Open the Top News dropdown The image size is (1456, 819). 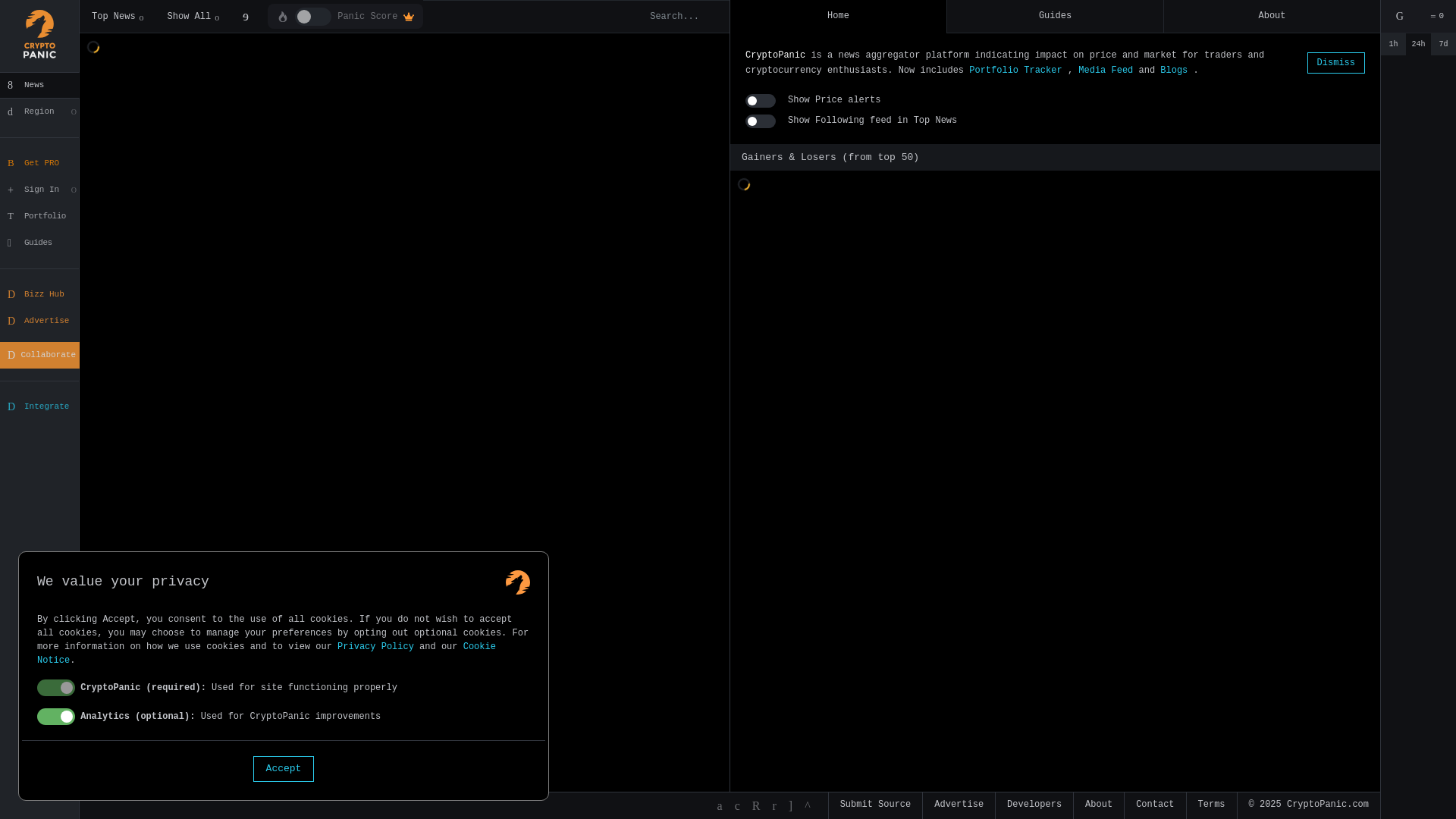pos(118,17)
